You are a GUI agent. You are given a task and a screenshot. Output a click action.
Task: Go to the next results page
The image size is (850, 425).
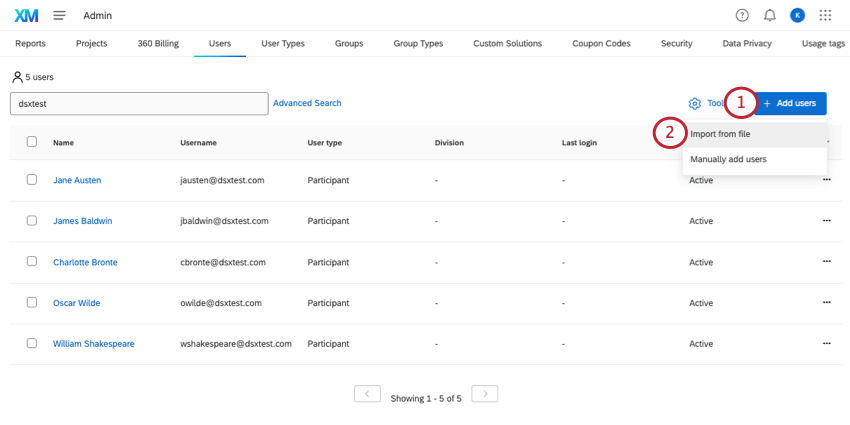[485, 394]
